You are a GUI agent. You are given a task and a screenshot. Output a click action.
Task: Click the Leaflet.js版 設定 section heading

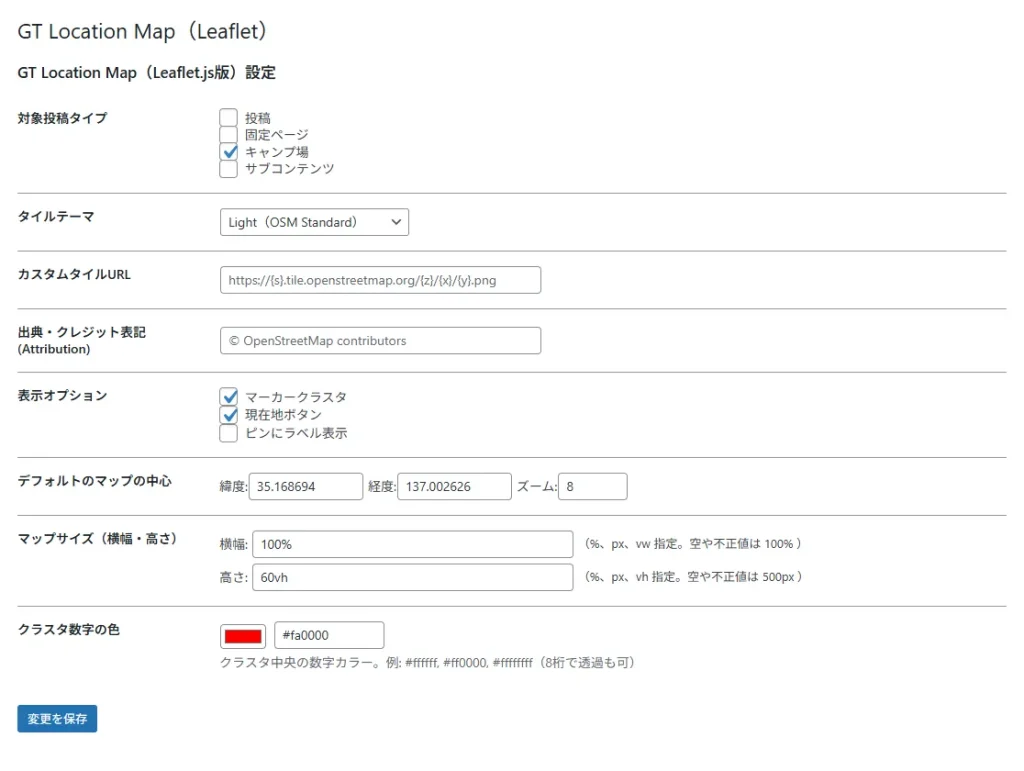coord(146,72)
